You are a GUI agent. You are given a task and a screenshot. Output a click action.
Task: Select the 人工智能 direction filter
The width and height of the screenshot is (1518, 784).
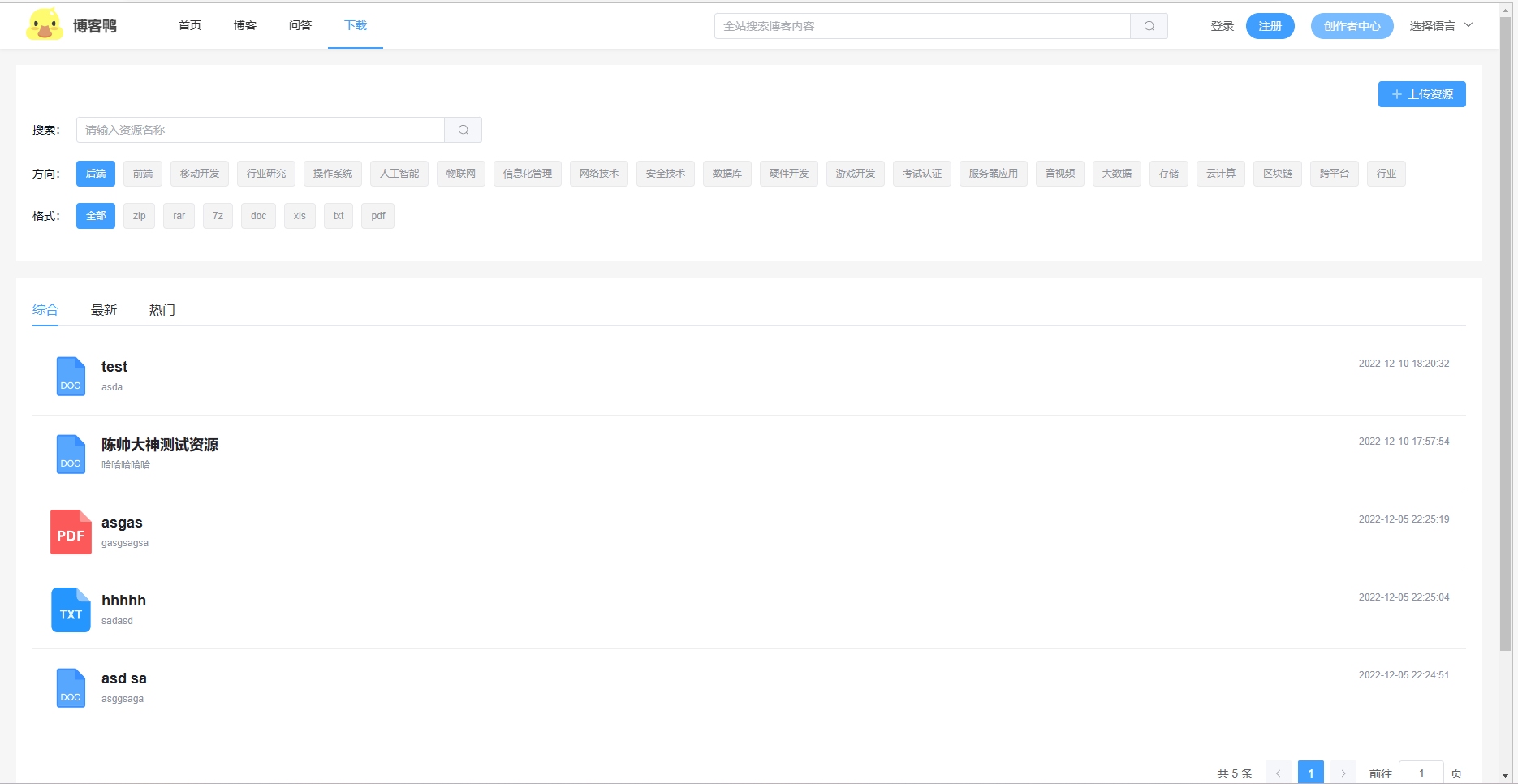pos(399,174)
